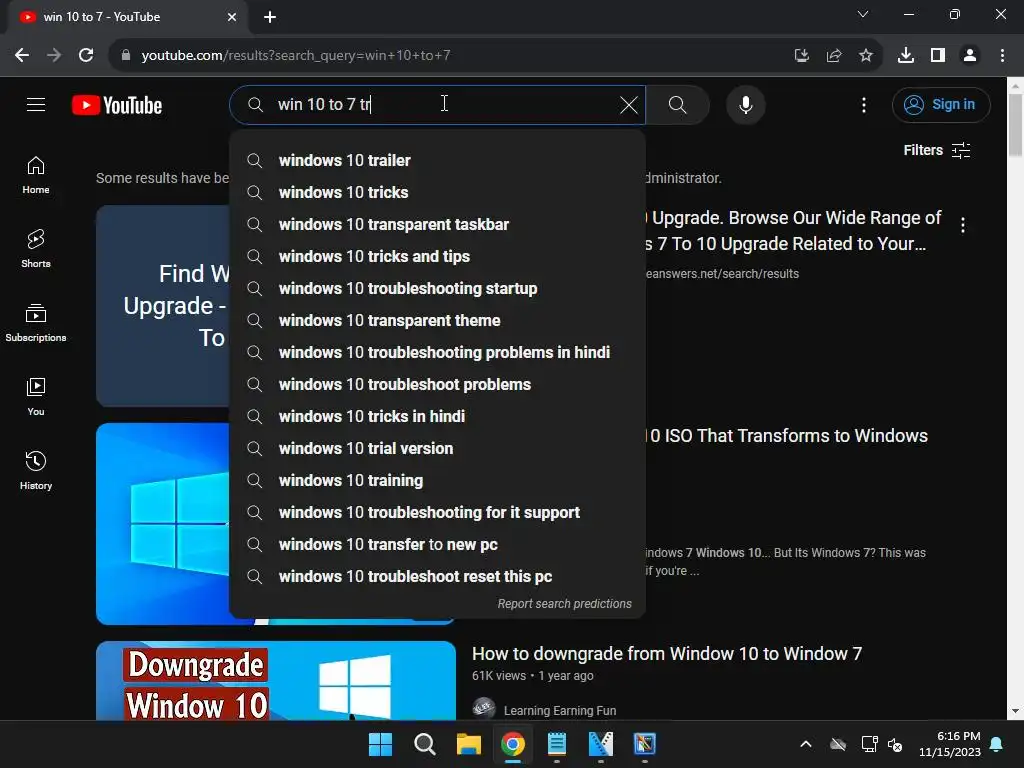Choose windows 10 troubleshoot reset this pc
Image resolution: width=1024 pixels, height=768 pixels.
click(x=438, y=576)
